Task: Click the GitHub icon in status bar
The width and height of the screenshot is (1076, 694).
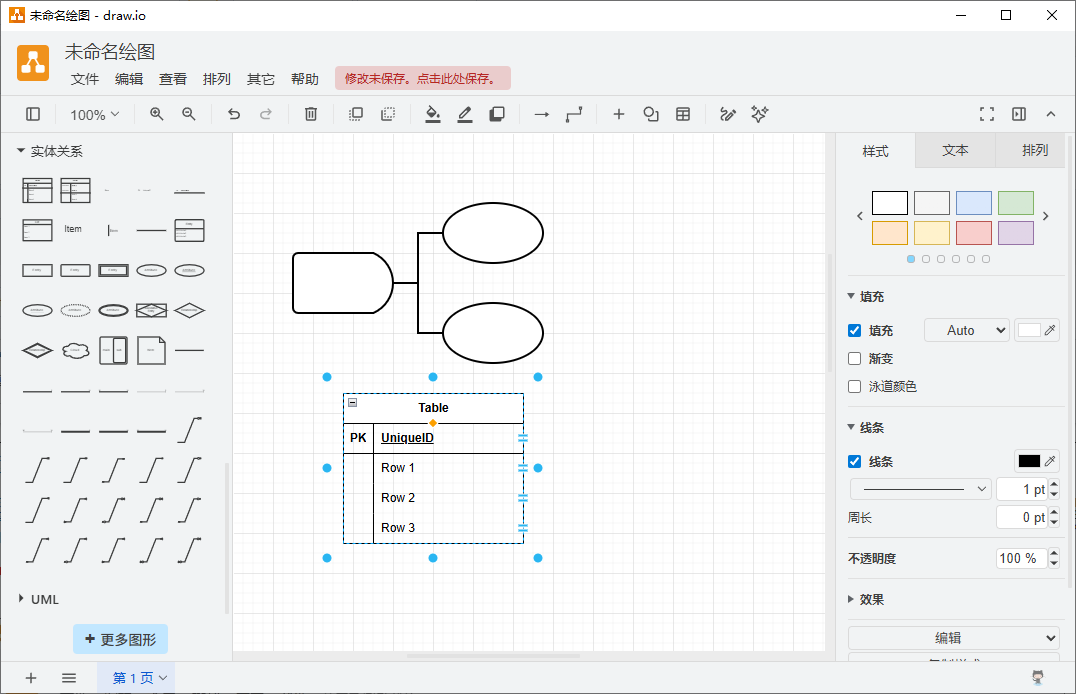Action: pos(1038,678)
